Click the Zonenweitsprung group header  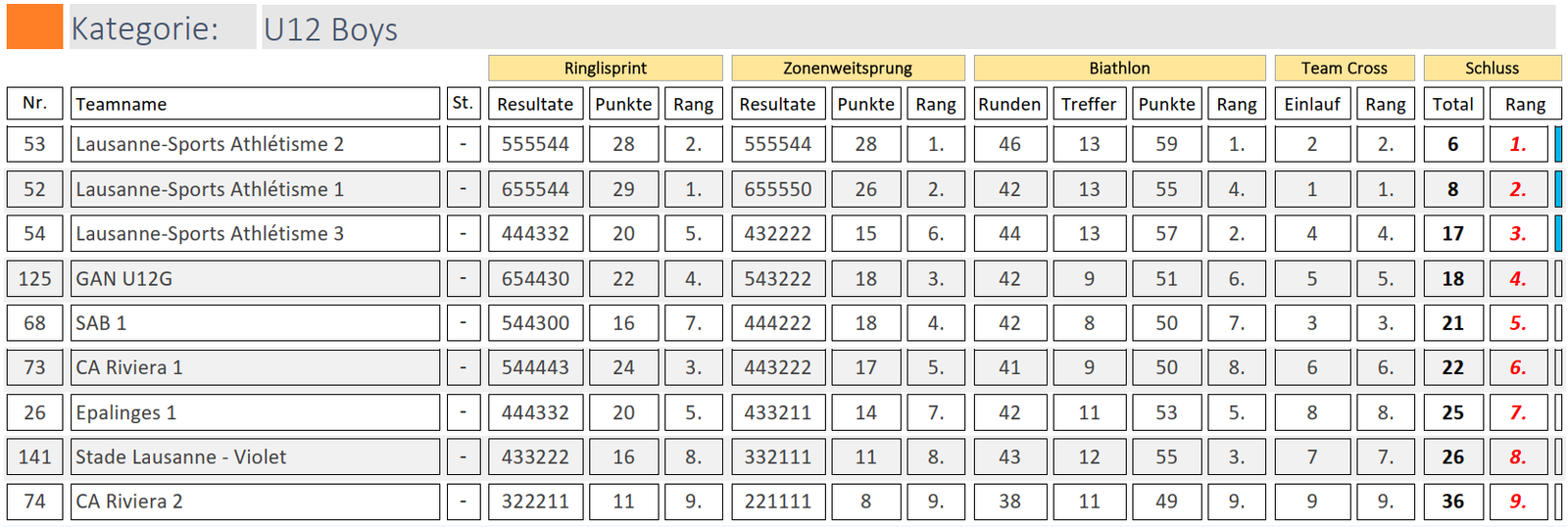tap(847, 68)
